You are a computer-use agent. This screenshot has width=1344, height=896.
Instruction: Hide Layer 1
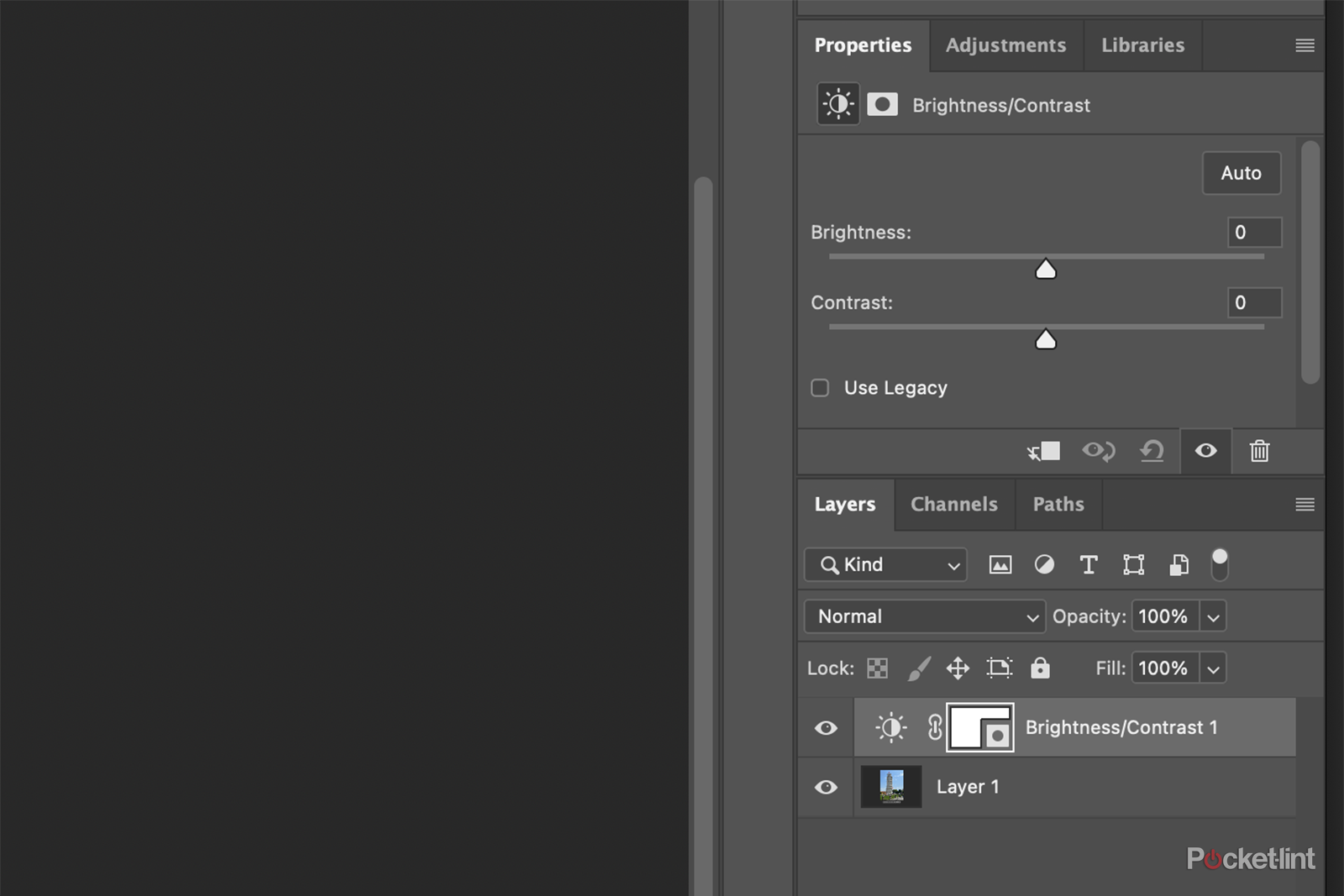(825, 787)
